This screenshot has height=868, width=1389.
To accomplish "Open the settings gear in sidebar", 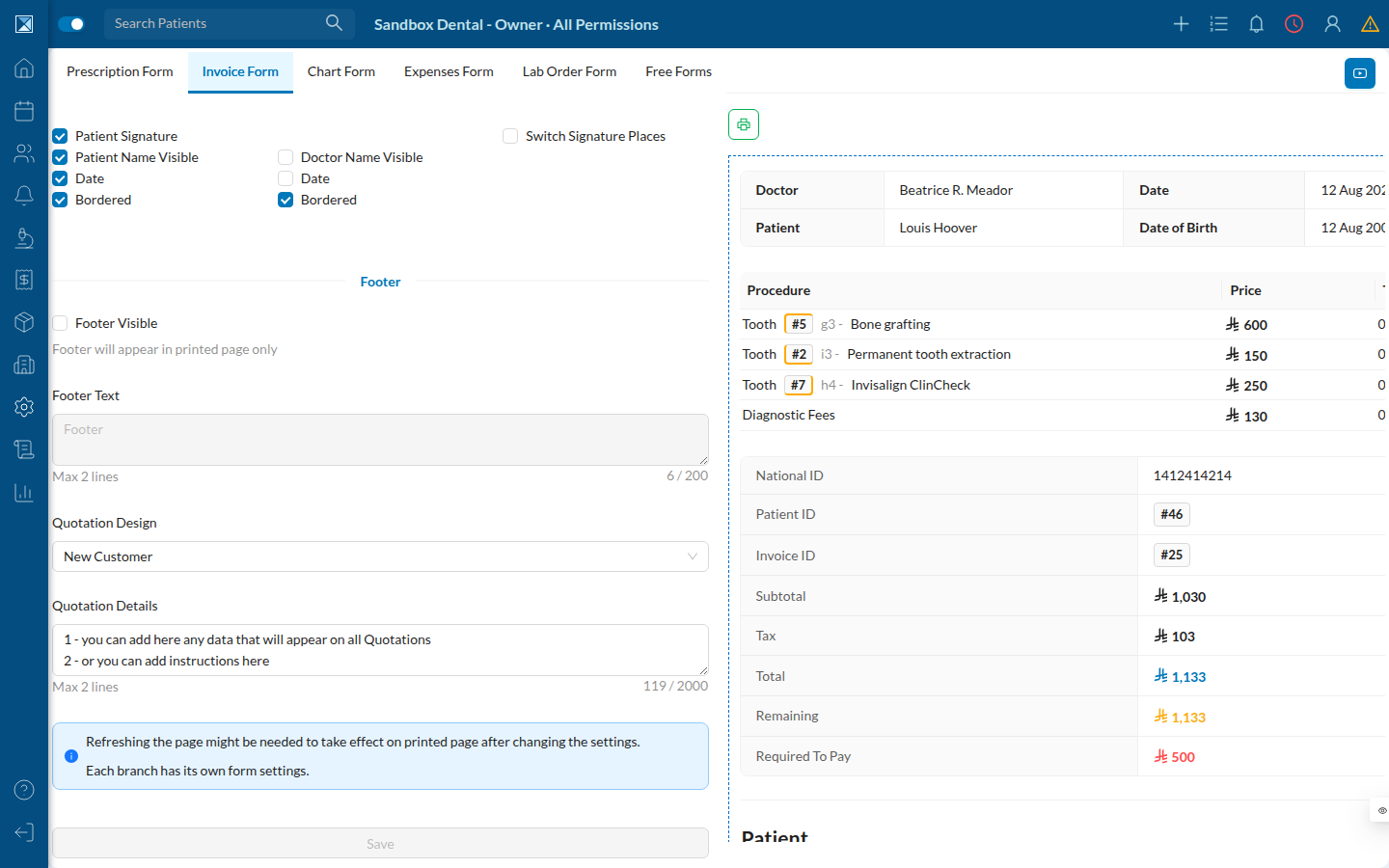I will [24, 407].
